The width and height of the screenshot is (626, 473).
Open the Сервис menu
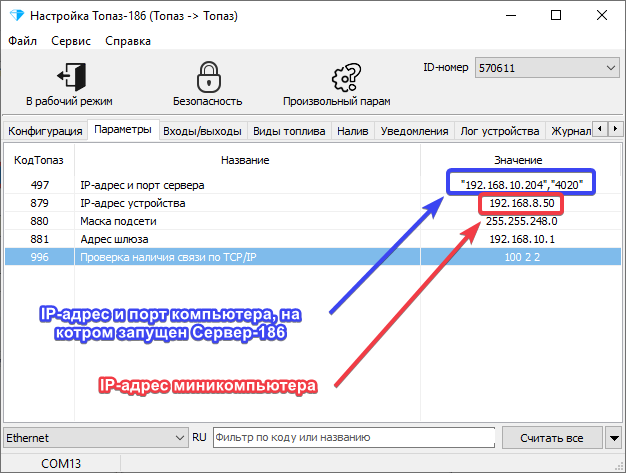pos(71,41)
